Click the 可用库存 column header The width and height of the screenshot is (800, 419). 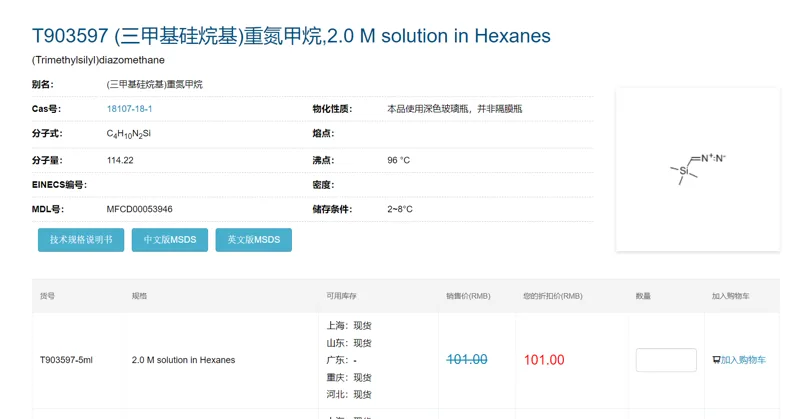[x=341, y=296]
